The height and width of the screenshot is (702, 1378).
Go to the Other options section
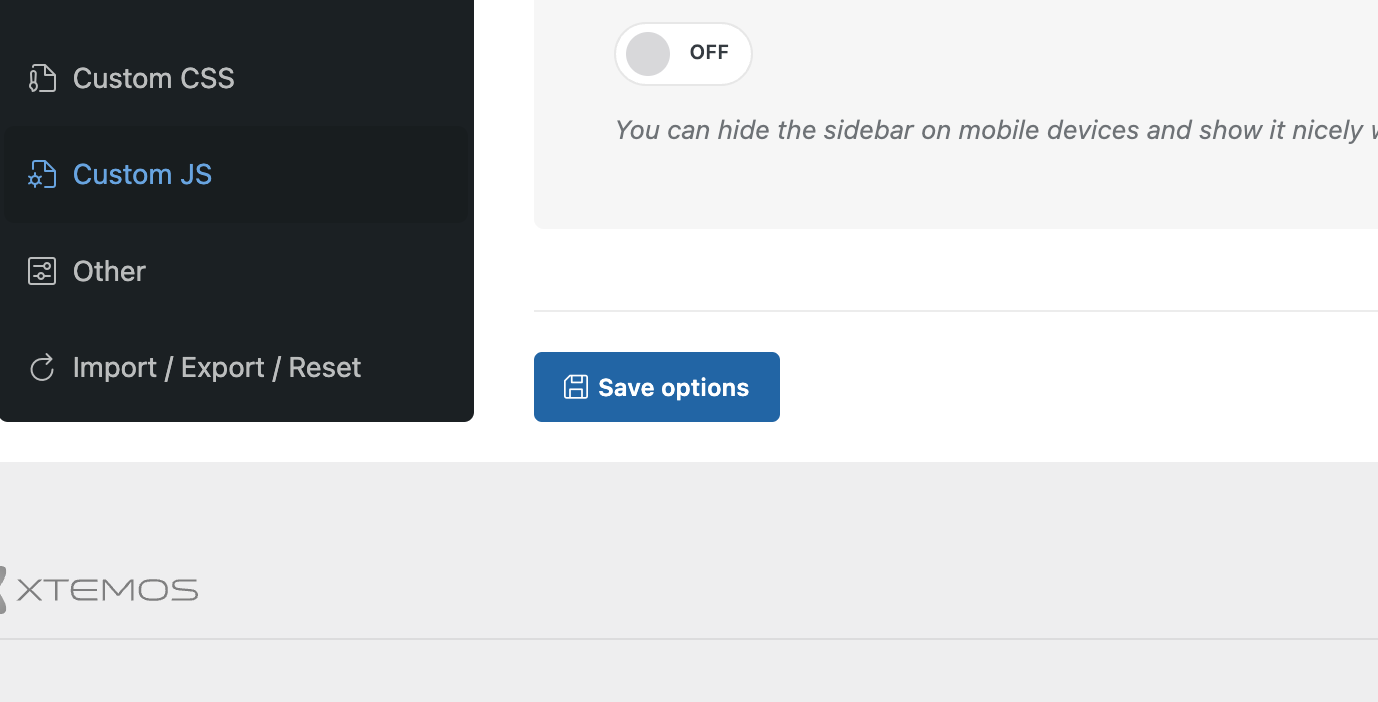(109, 271)
